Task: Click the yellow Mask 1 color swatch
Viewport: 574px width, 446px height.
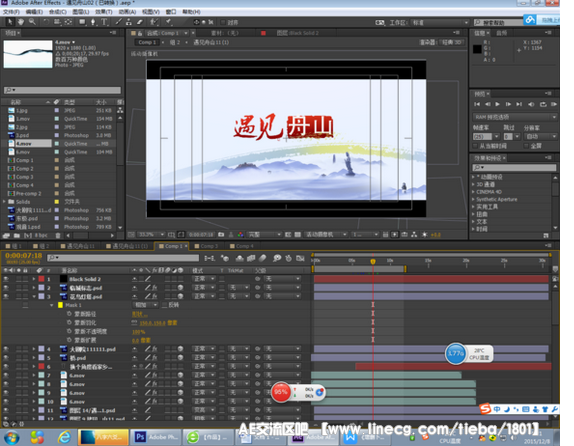Action: tap(60, 305)
